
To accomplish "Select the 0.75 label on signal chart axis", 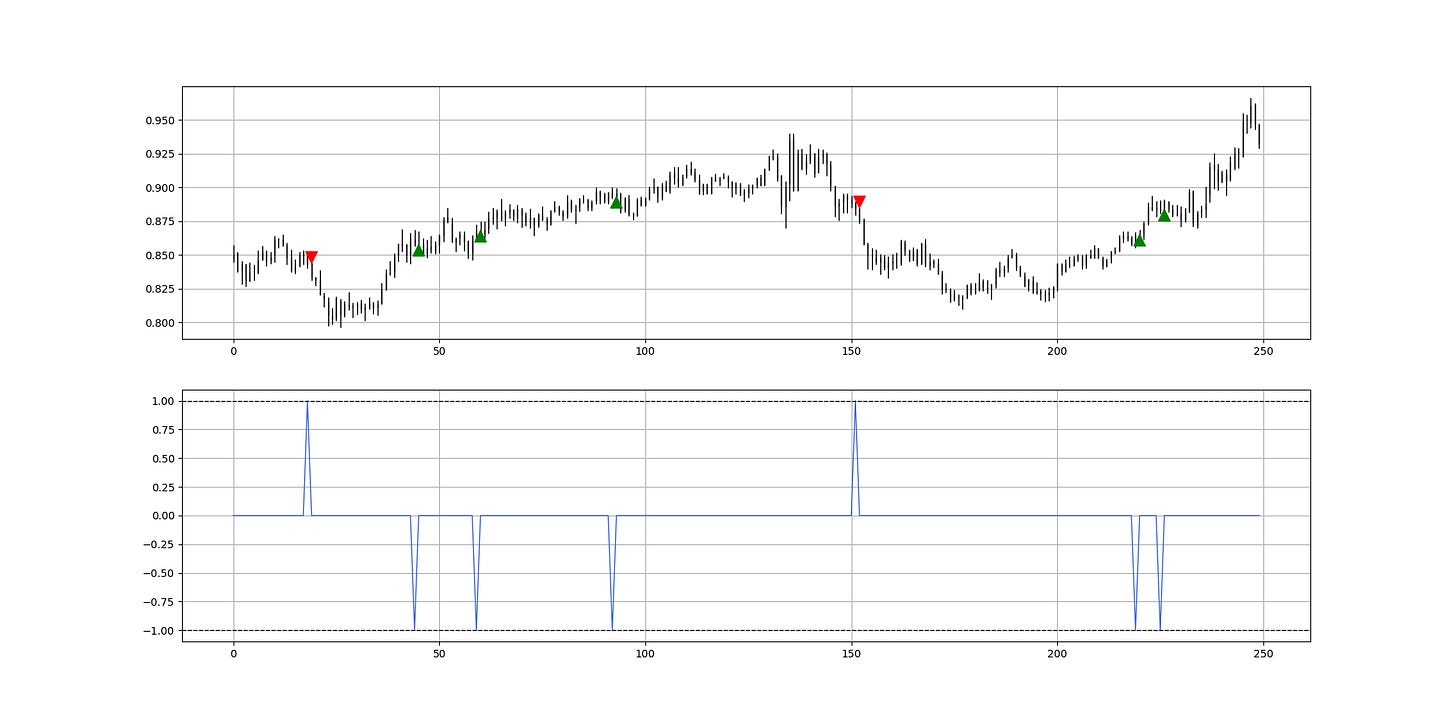I will (162, 430).
